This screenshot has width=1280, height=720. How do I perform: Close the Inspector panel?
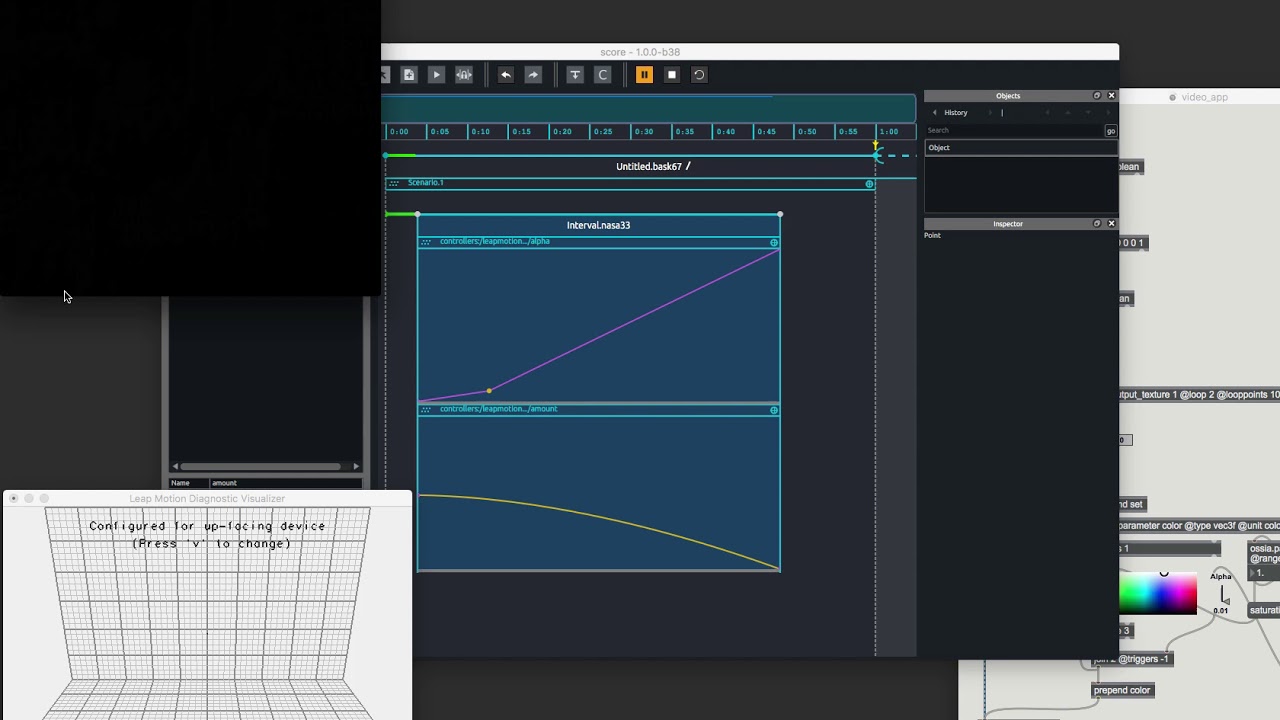click(1111, 224)
